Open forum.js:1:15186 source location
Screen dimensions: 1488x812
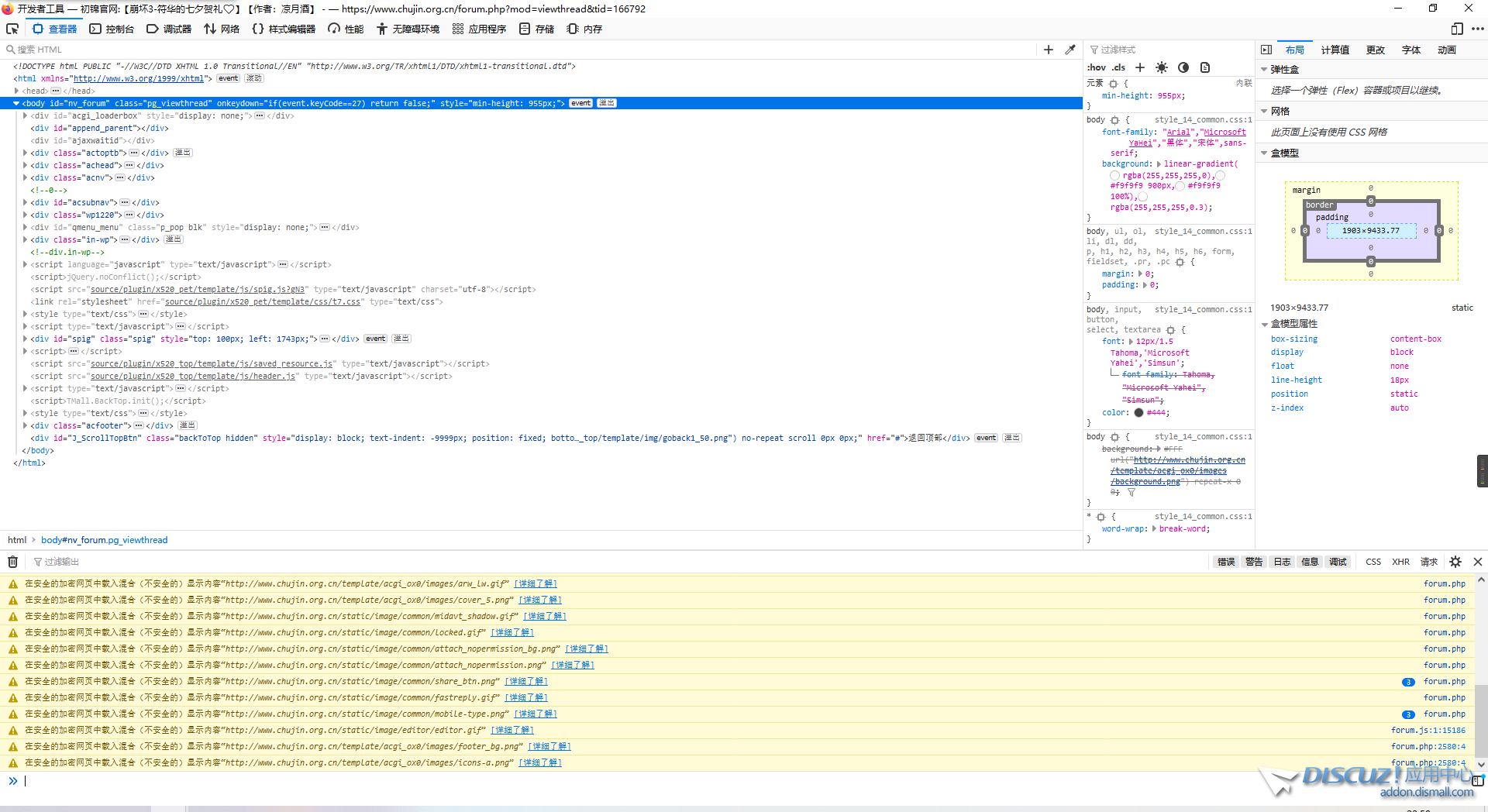pyautogui.click(x=1428, y=730)
